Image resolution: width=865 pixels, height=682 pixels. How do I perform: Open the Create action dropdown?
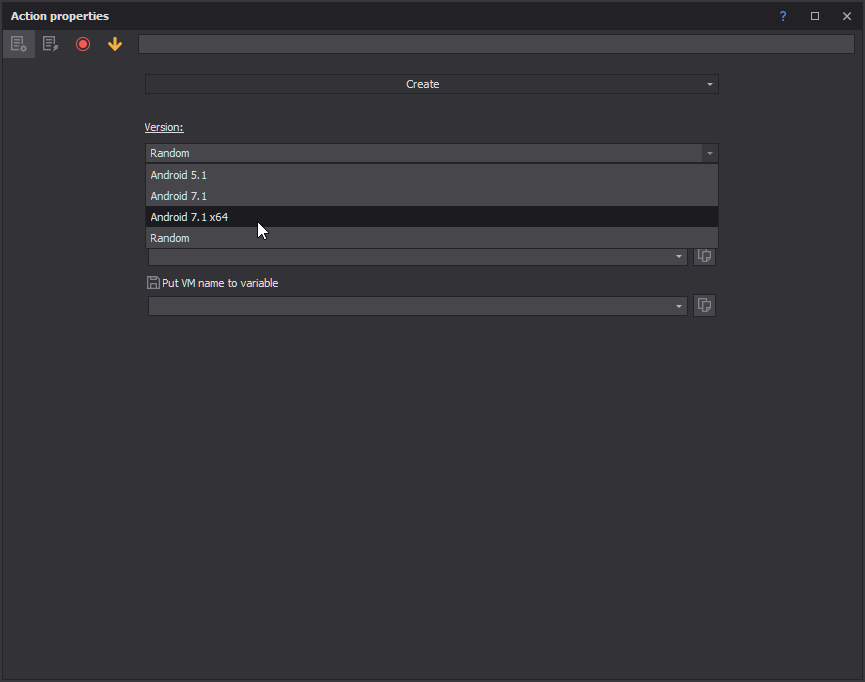click(x=431, y=84)
